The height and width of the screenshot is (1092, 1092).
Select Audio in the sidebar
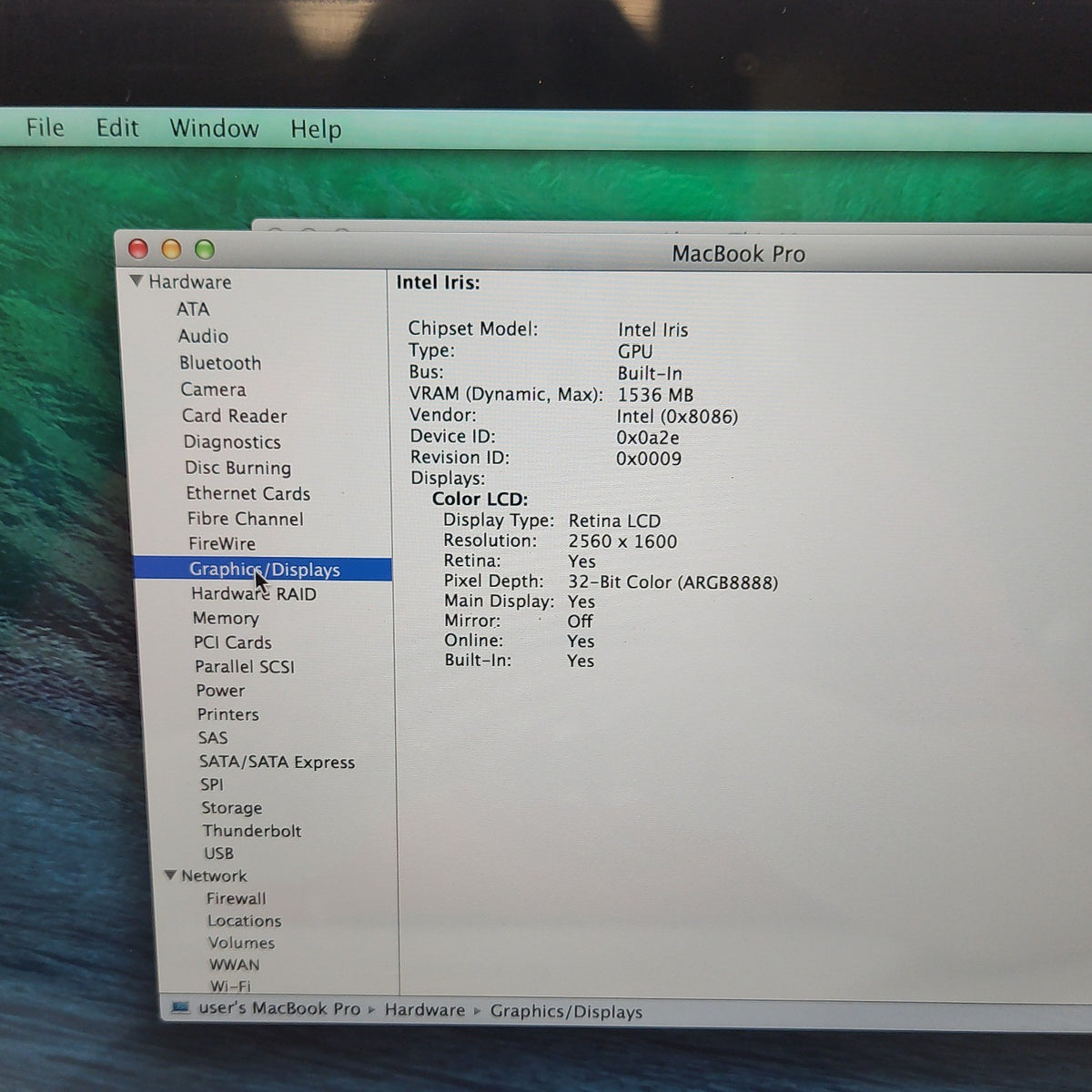[203, 336]
